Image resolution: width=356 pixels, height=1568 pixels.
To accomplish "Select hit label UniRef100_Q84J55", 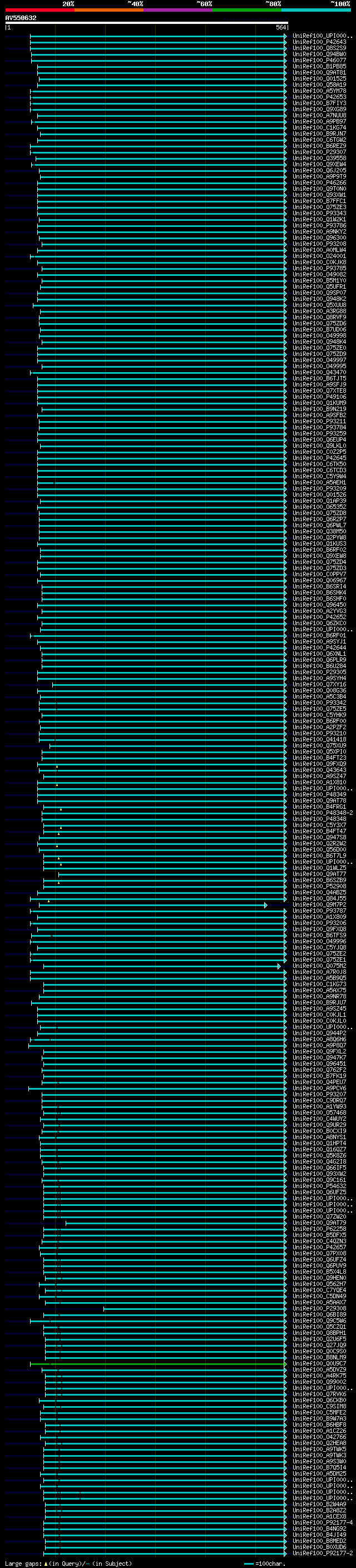I will click(319, 898).
